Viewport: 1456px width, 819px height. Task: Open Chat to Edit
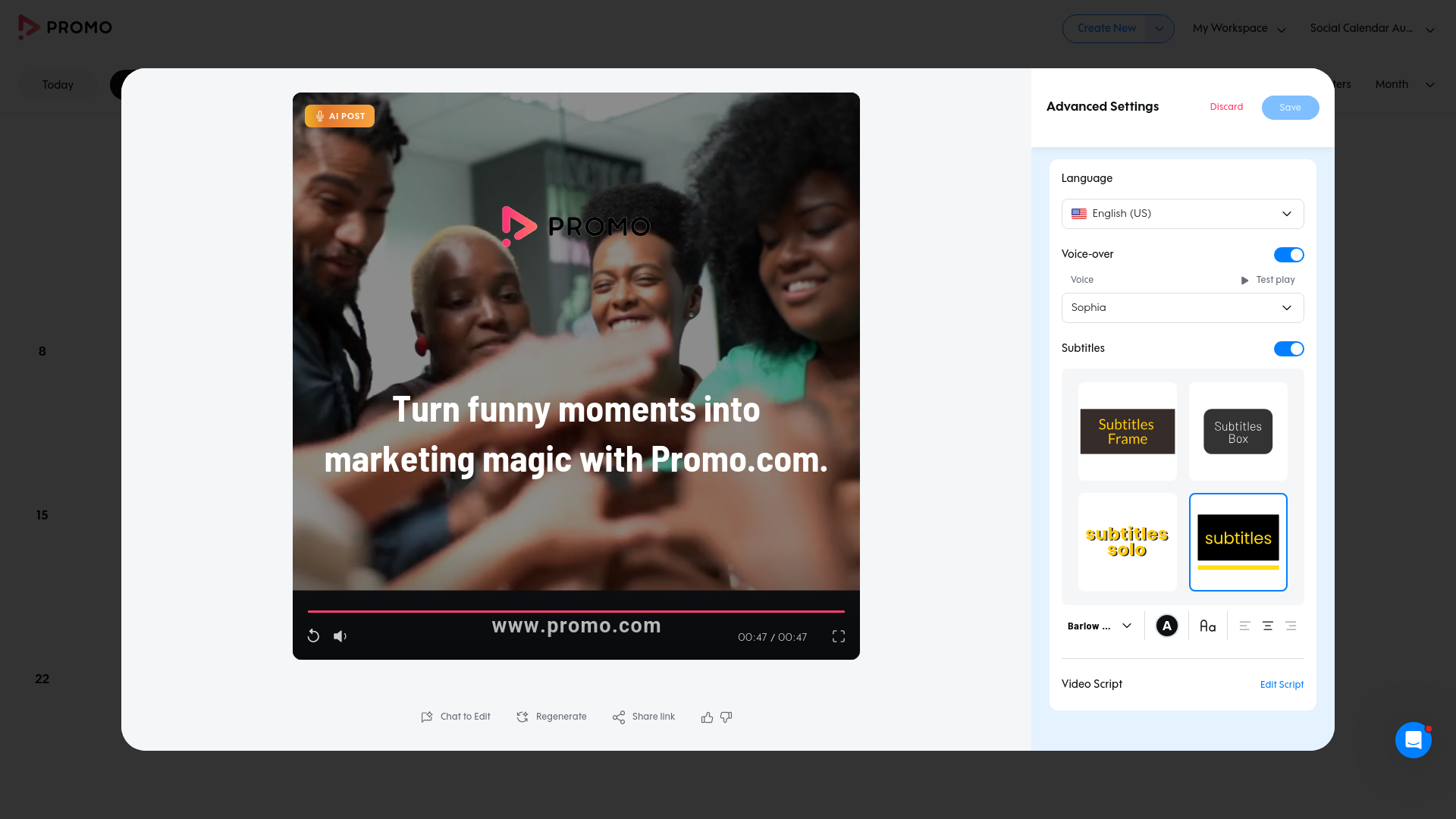456,717
